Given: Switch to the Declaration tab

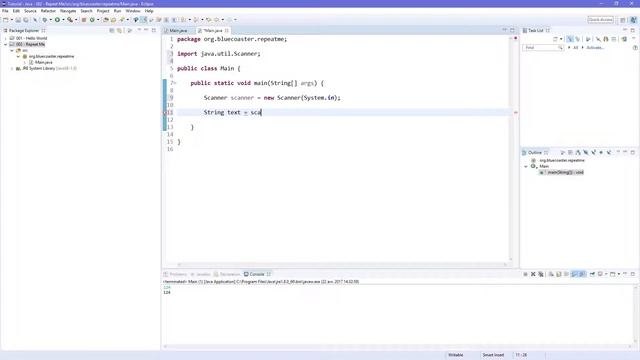Looking at the screenshot, I should 227,274.
